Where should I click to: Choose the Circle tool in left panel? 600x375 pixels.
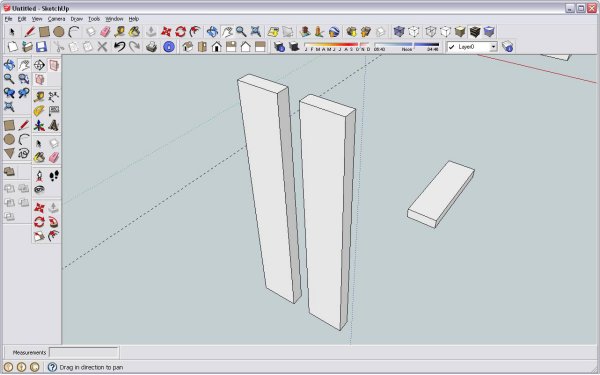tap(9, 139)
